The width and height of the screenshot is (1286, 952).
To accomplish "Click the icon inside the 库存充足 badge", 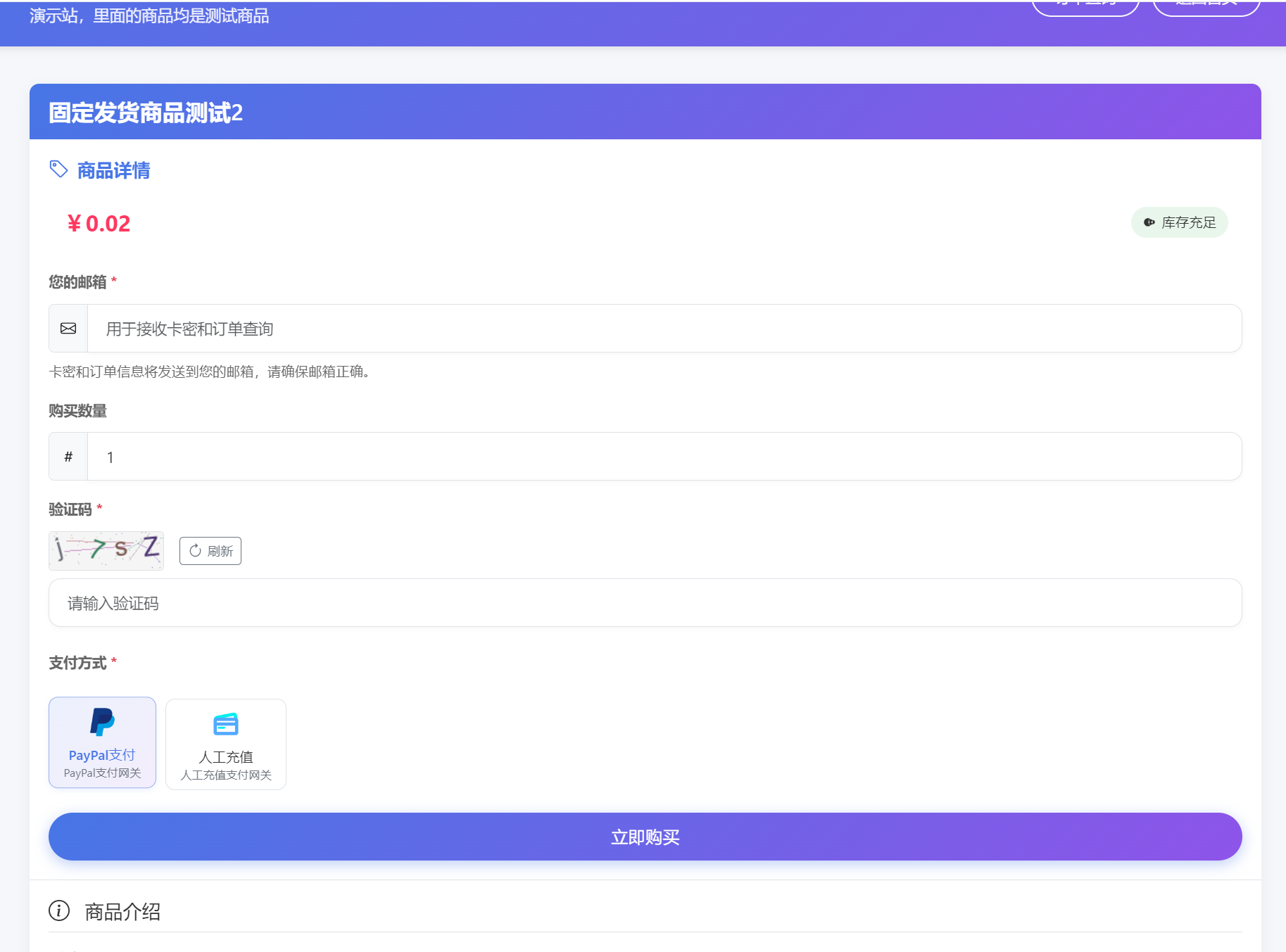I will [x=1149, y=222].
